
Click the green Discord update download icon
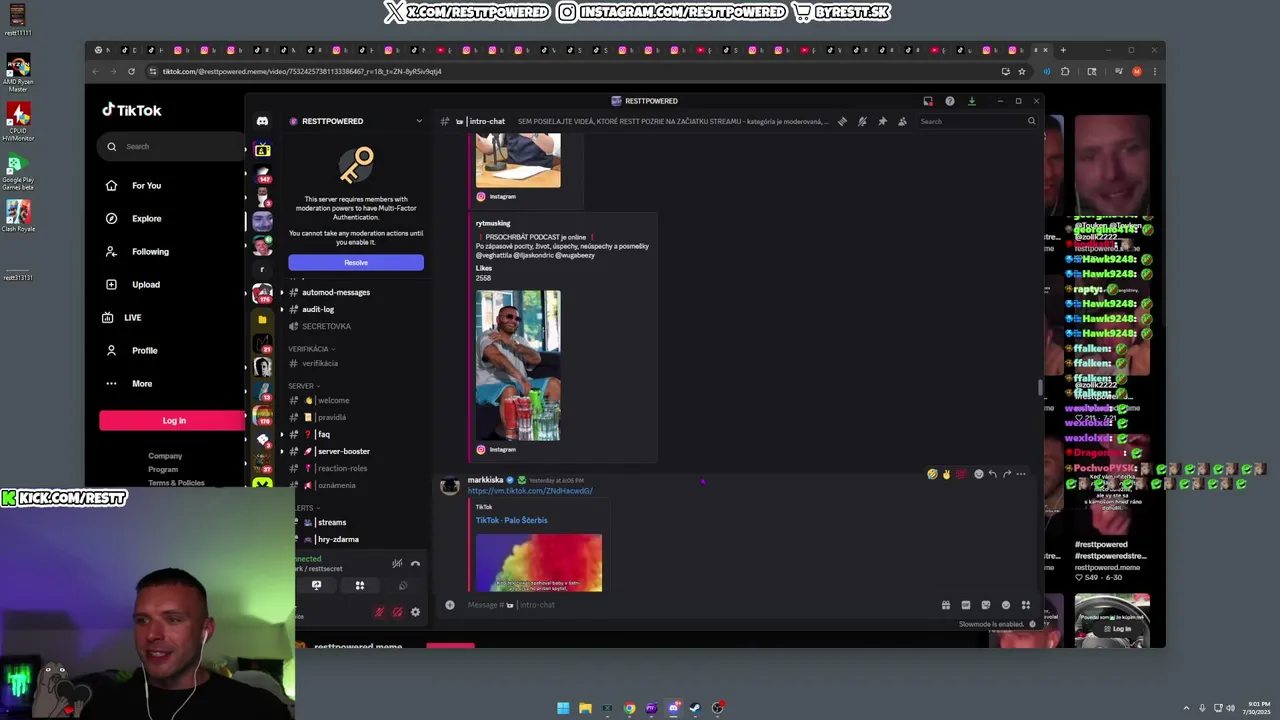[x=971, y=101]
